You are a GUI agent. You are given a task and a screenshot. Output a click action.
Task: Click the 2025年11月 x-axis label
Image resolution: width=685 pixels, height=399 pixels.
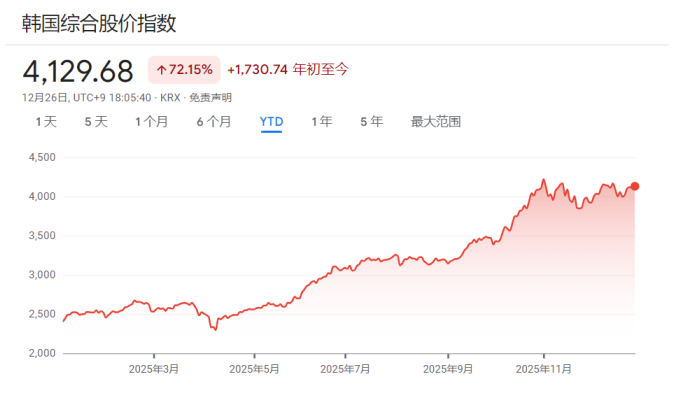tap(543, 369)
